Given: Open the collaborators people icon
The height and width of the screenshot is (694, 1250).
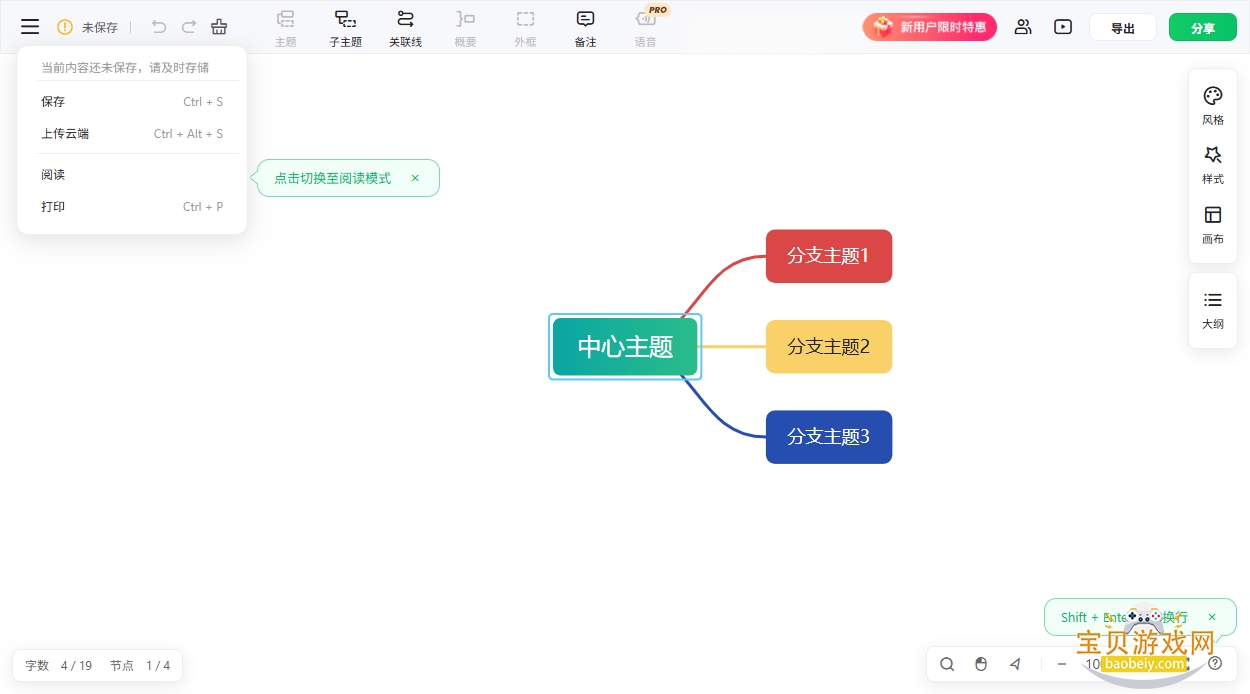Looking at the screenshot, I should [1022, 27].
